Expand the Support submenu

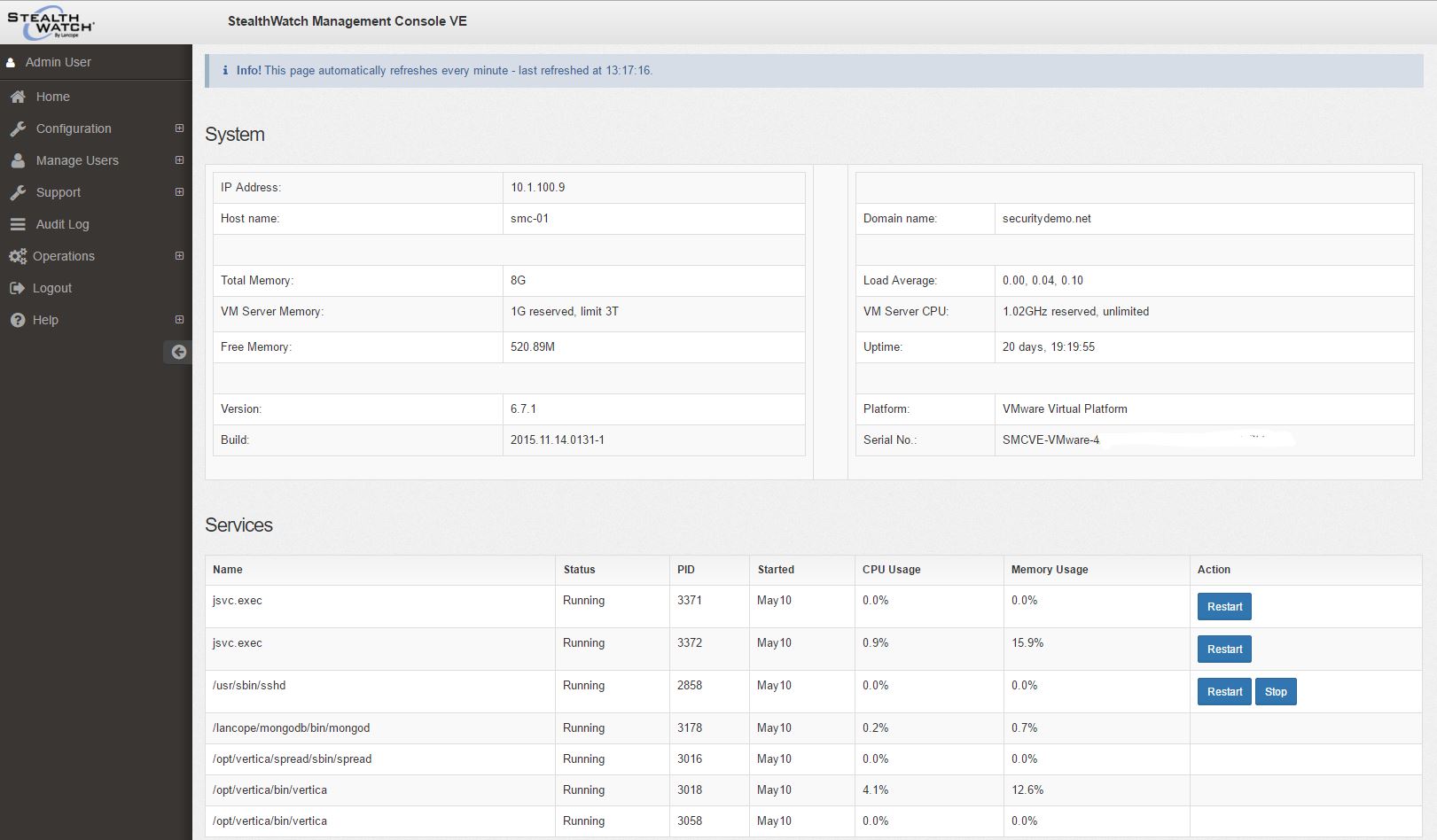pyautogui.click(x=179, y=192)
